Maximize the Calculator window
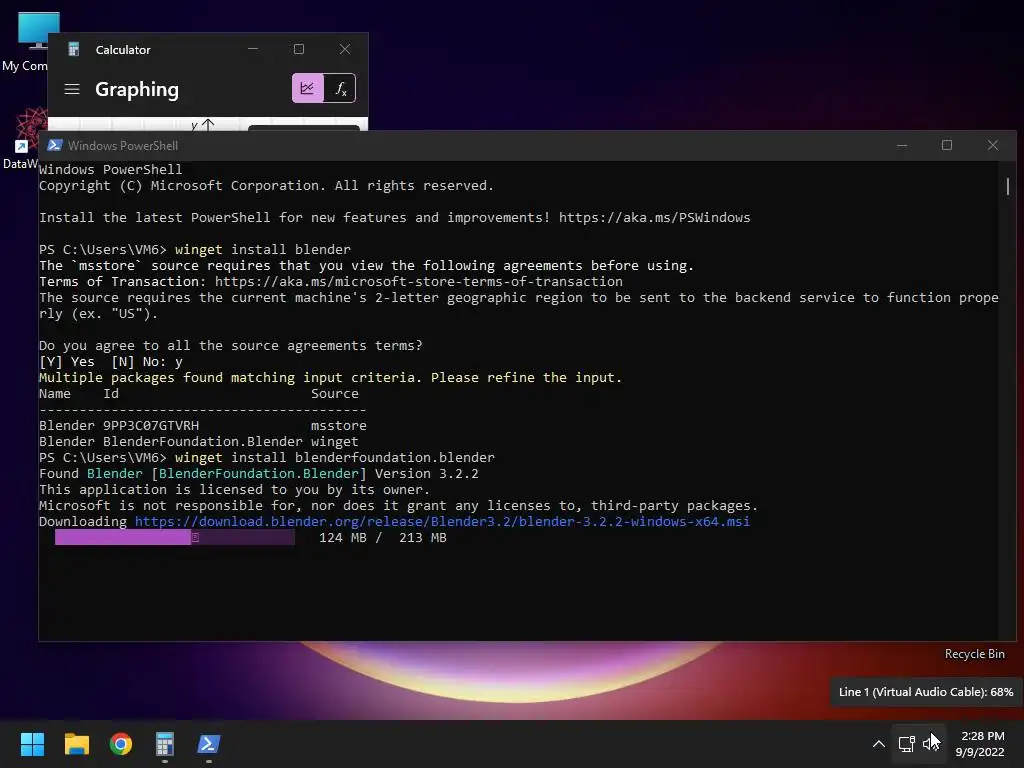Image resolution: width=1024 pixels, height=768 pixels. [x=298, y=49]
